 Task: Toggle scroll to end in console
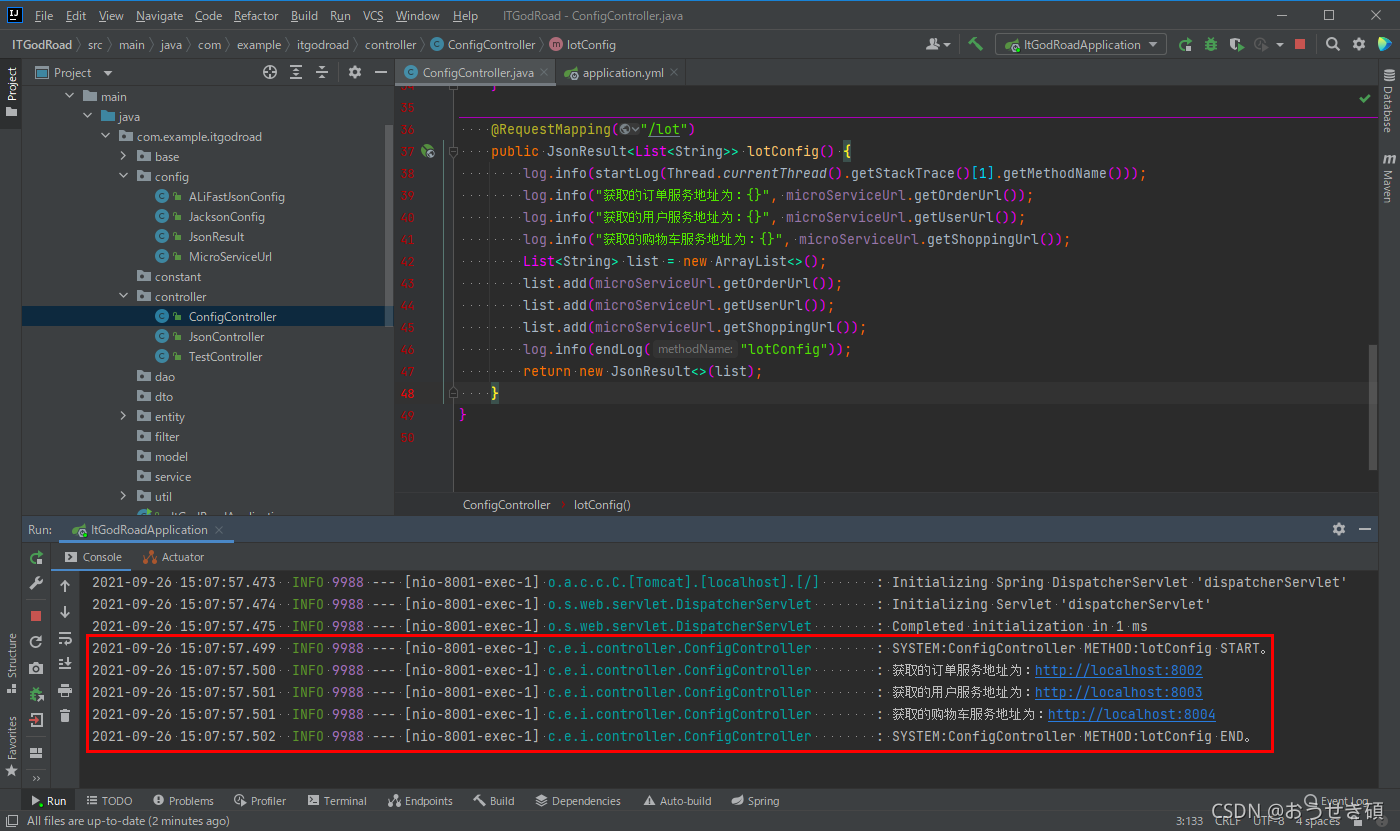point(65,664)
